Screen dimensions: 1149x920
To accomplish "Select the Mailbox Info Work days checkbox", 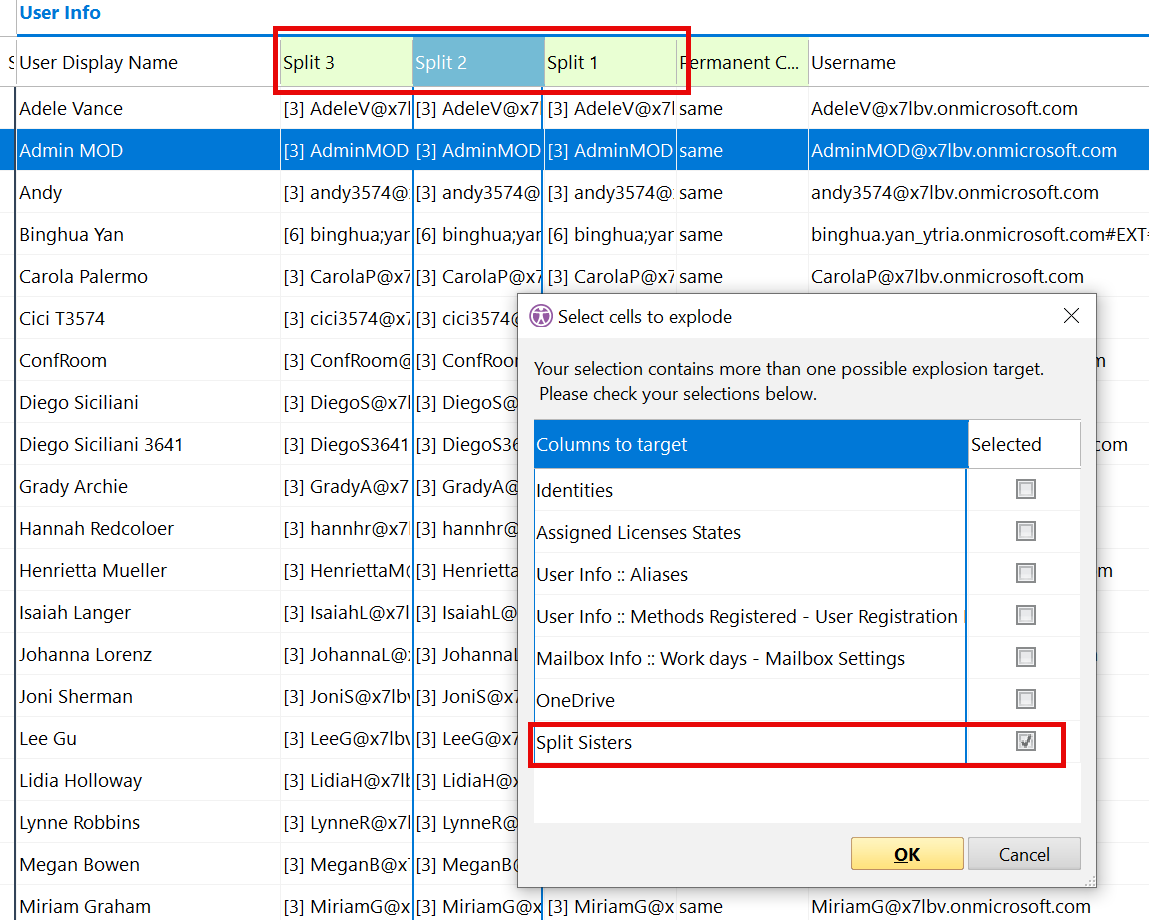I will 1025,657.
